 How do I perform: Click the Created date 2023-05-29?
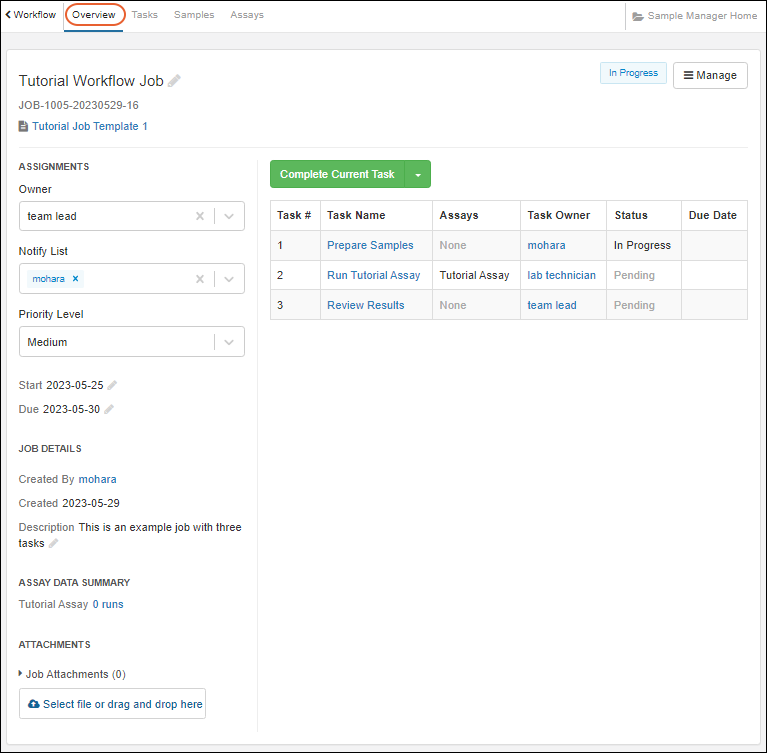pyautogui.click(x=91, y=503)
